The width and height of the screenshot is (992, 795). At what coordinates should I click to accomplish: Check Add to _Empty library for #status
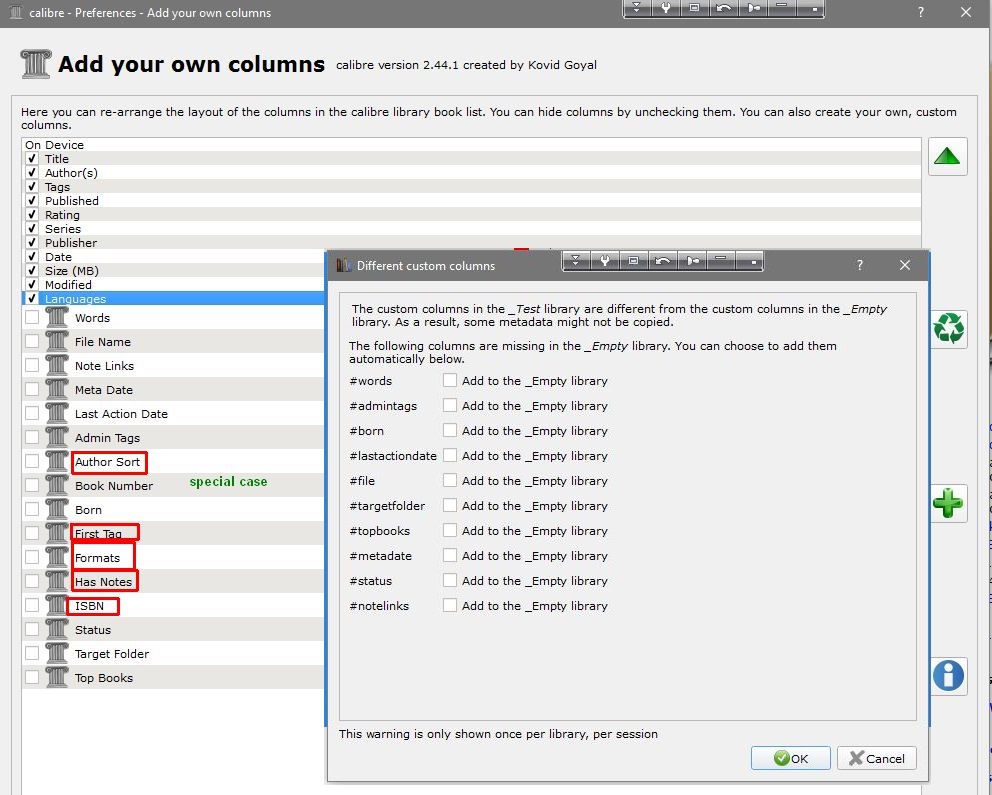click(x=450, y=580)
